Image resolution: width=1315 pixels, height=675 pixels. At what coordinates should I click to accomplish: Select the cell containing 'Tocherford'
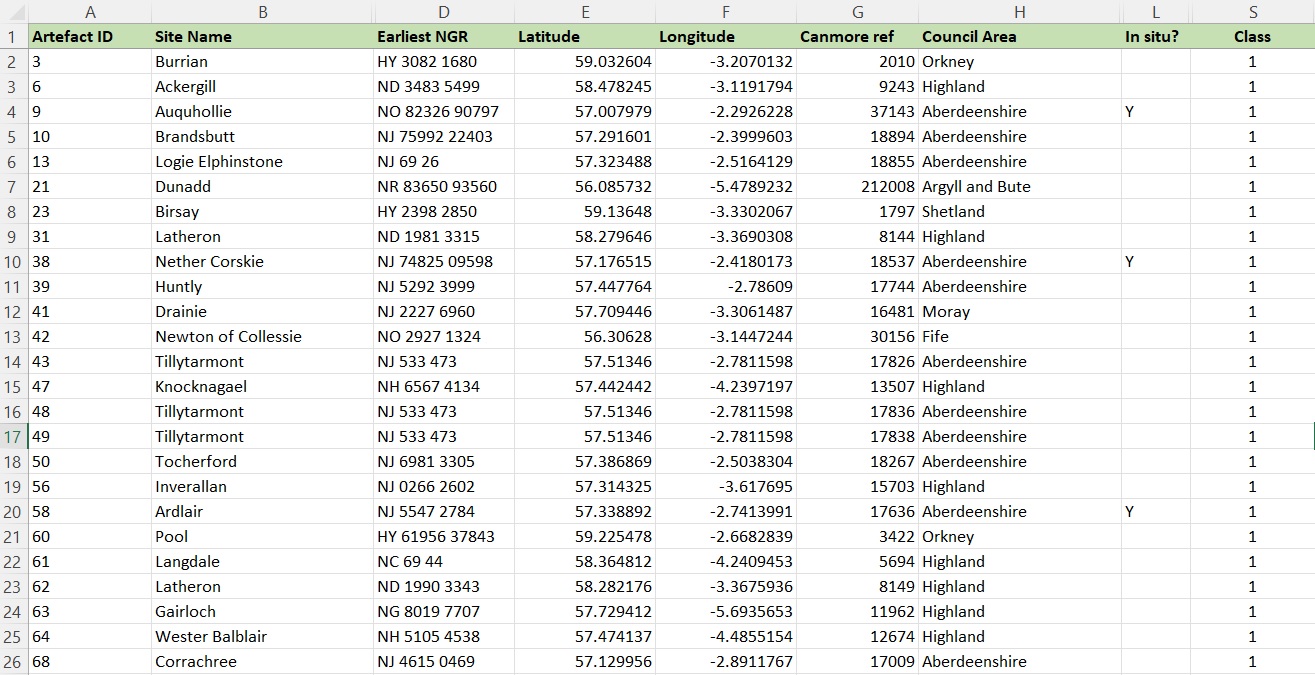click(262, 462)
